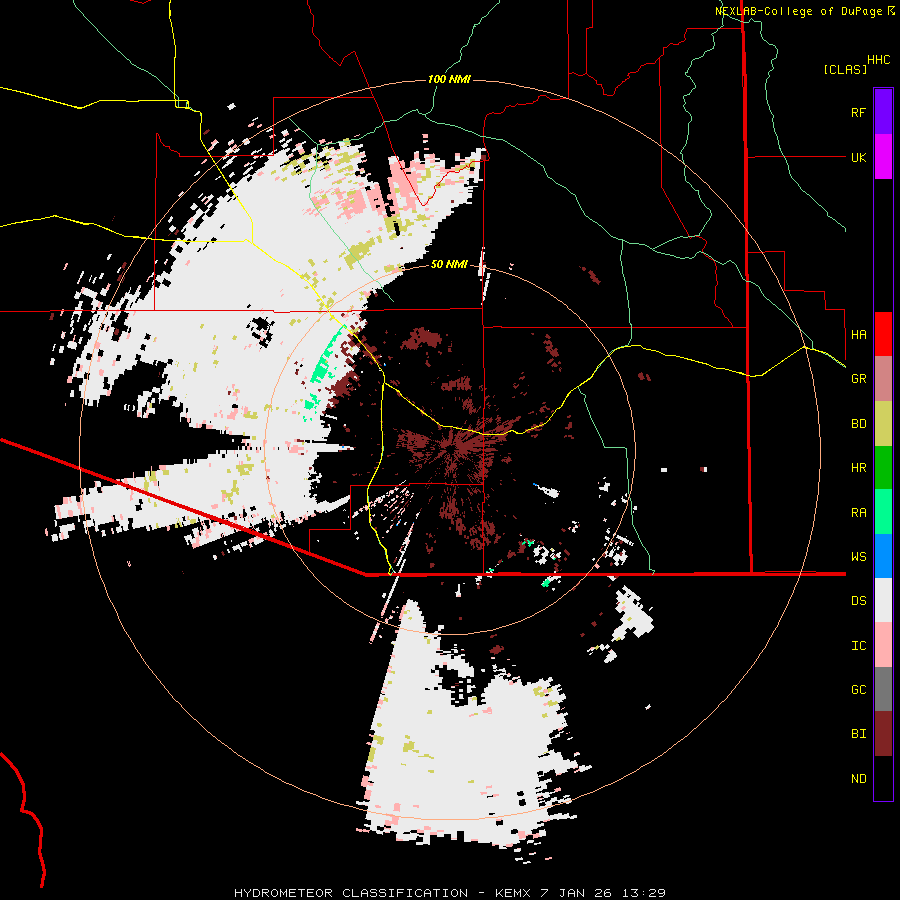This screenshot has width=900, height=900.
Task: Click the [CLAS] units label
Action: point(845,70)
